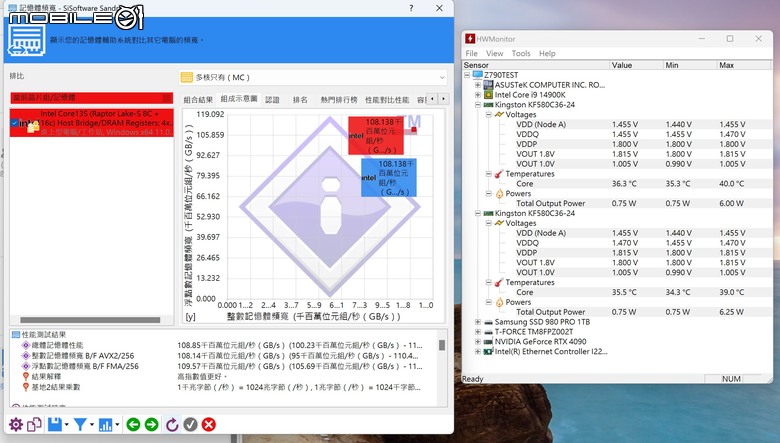780x443 pixels.
Task: Click the Intel Core i9 14900K CPU icon
Action: click(488, 95)
